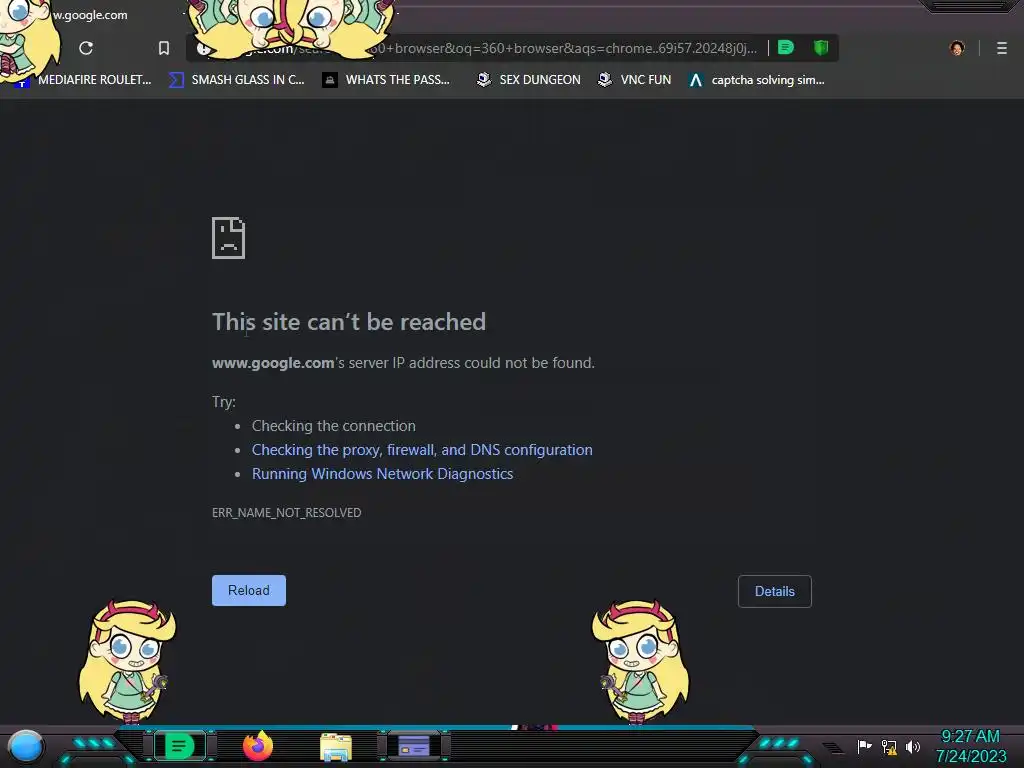1024x768 pixels.
Task: Open the browser hamburger menu
Action: (1002, 48)
